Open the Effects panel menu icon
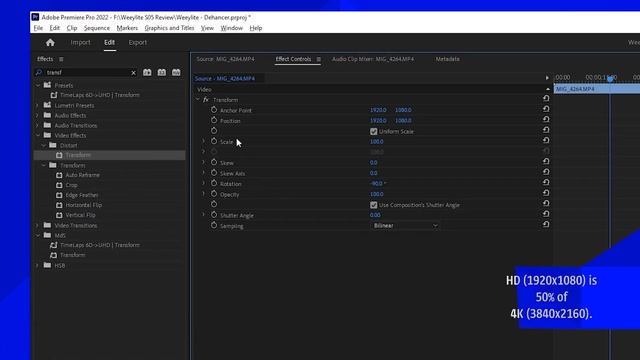 click(x=61, y=59)
